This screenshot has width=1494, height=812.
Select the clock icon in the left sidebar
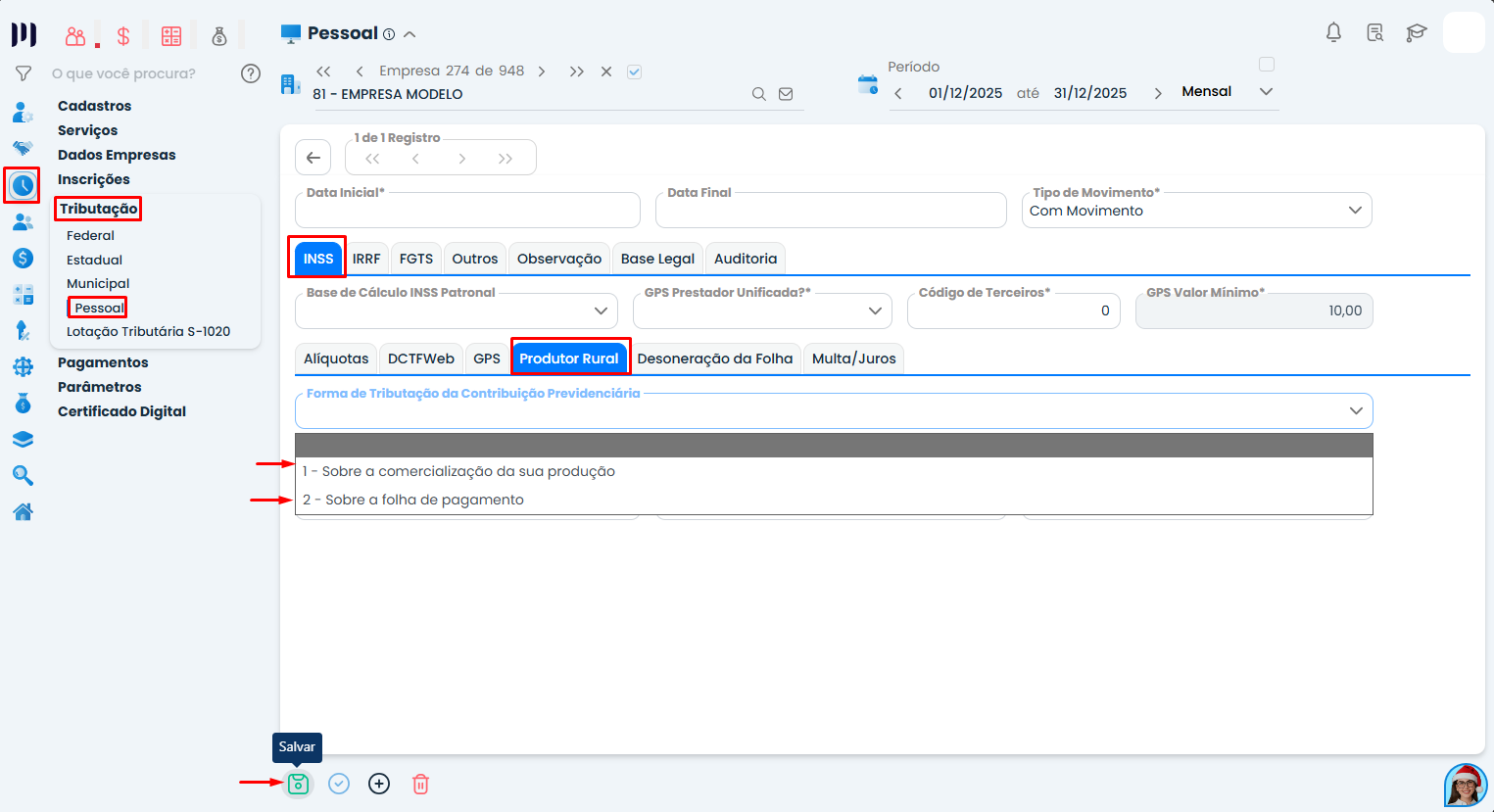tap(22, 185)
